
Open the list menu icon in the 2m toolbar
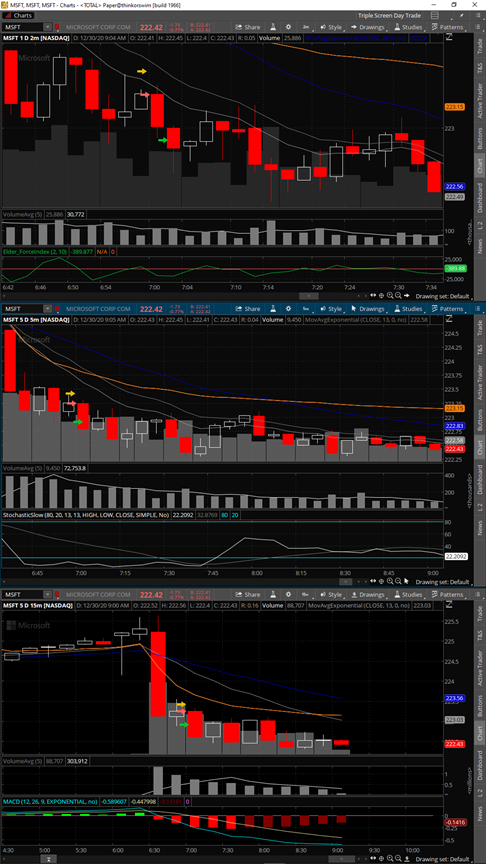(477, 26)
